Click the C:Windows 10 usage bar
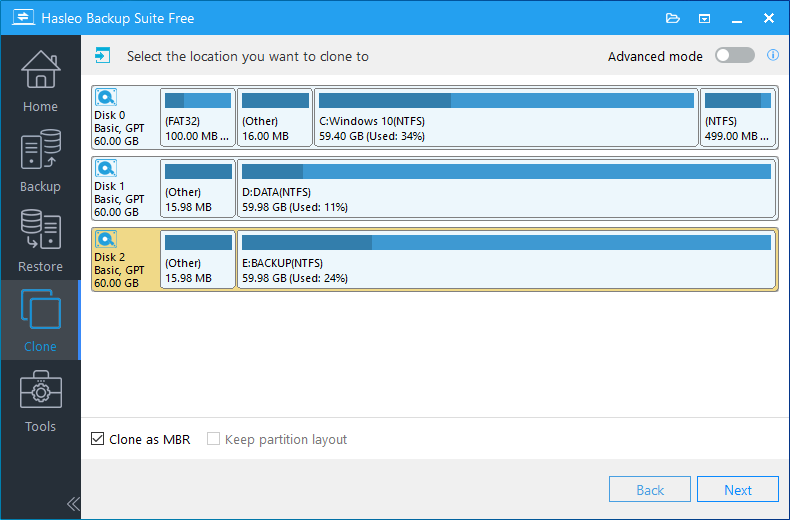This screenshot has width=790, height=520. 506,100
